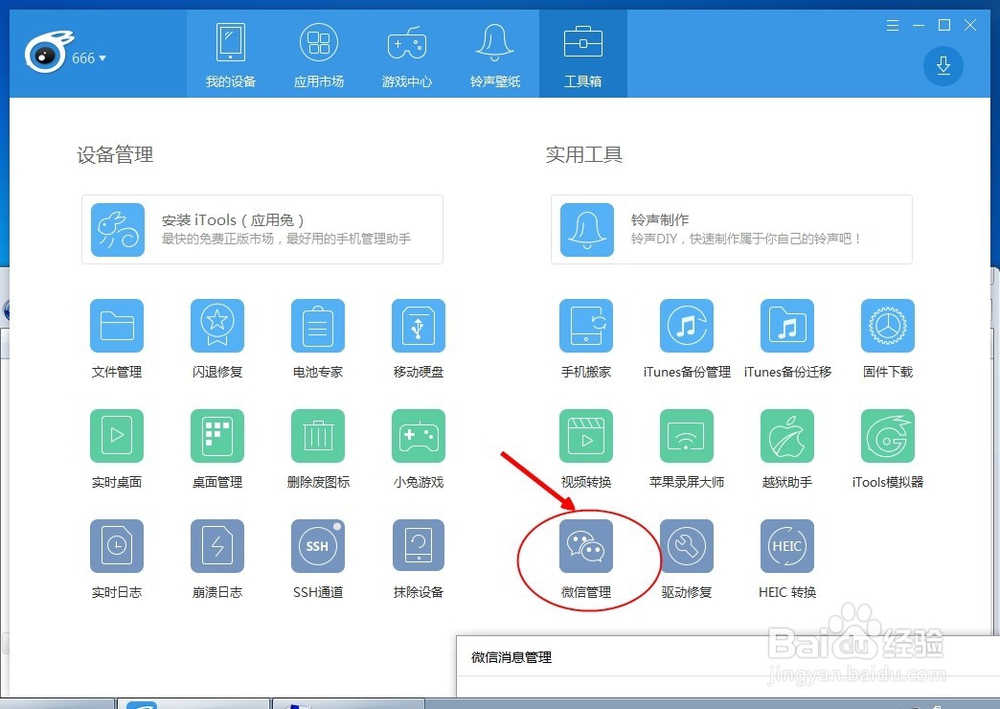This screenshot has height=709, width=1000.
Task: Switch to 应用市场 tab
Action: pyautogui.click(x=318, y=54)
